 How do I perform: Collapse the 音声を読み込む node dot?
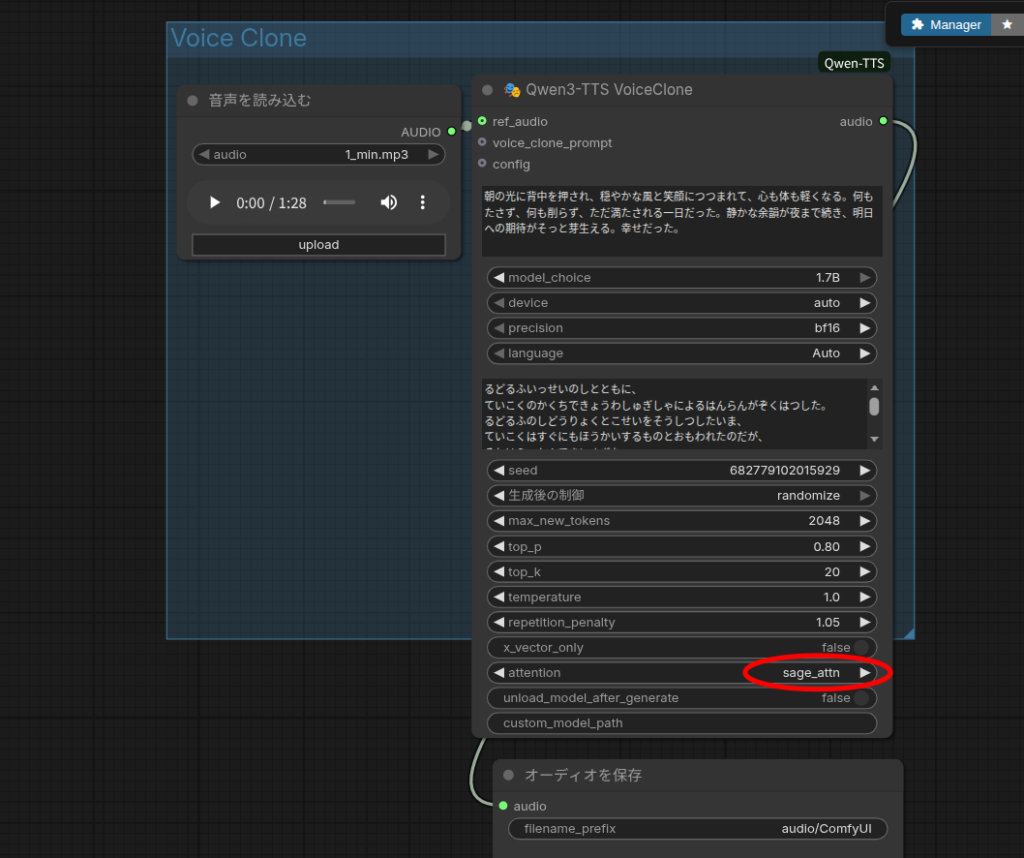point(192,101)
